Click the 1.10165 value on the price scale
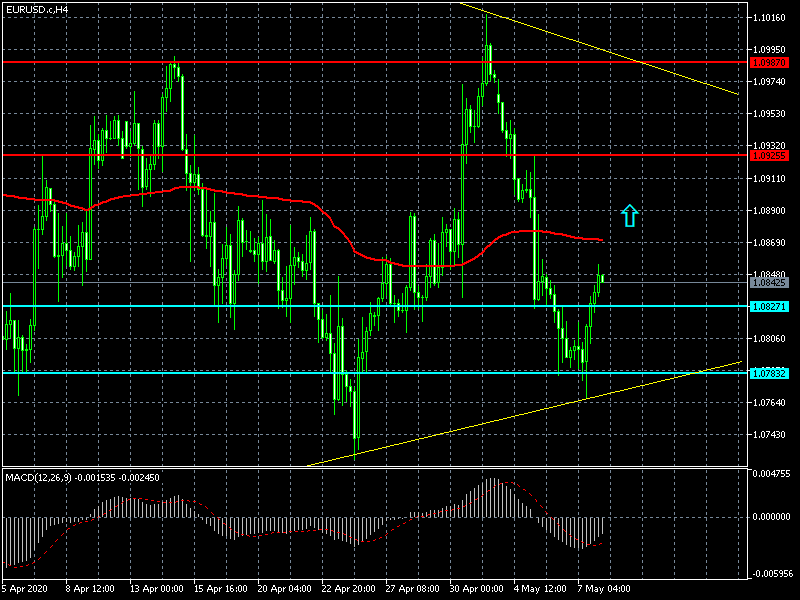Image resolution: width=800 pixels, height=600 pixels. tap(772, 18)
